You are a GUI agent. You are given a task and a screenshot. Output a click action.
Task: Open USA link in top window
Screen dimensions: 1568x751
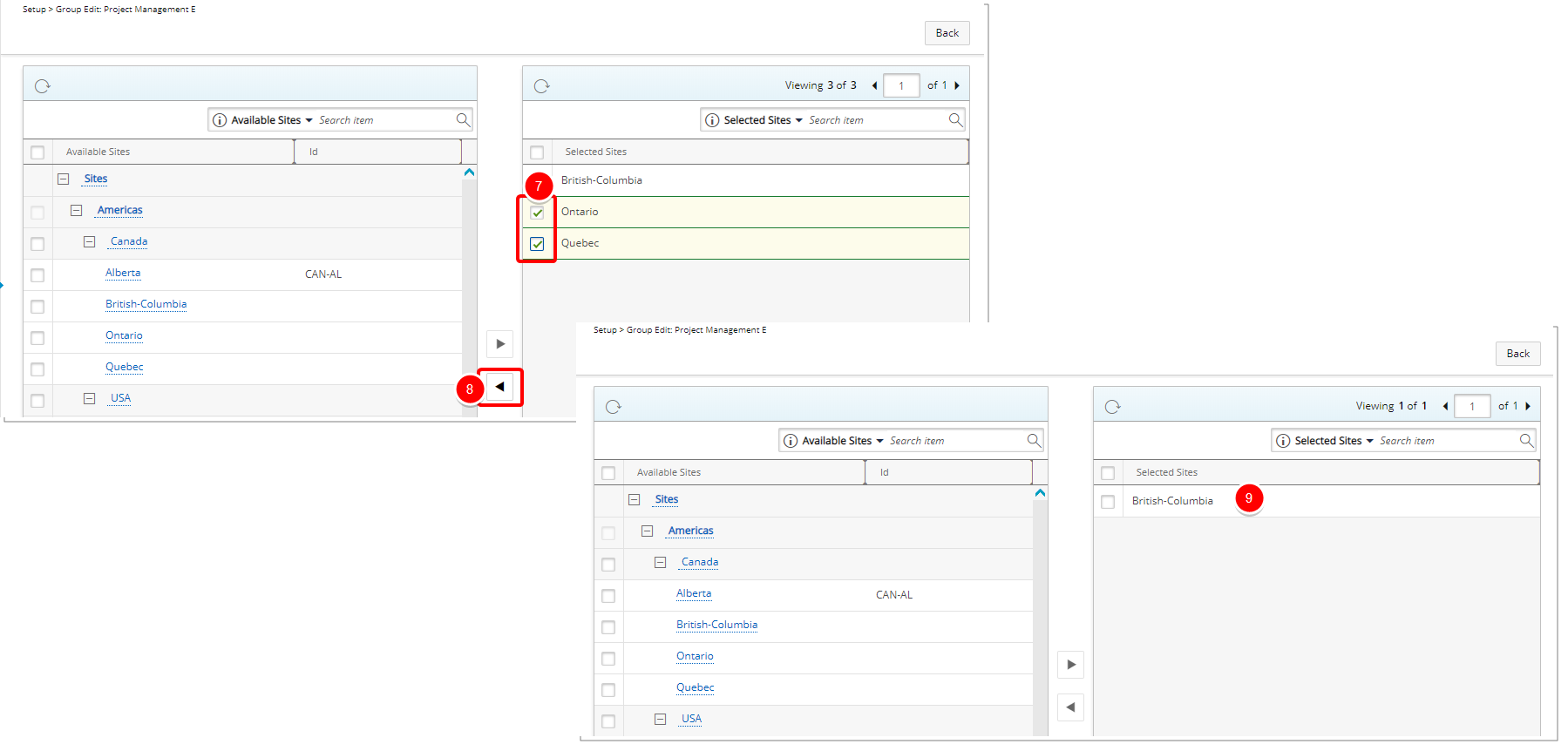pyautogui.click(x=120, y=398)
